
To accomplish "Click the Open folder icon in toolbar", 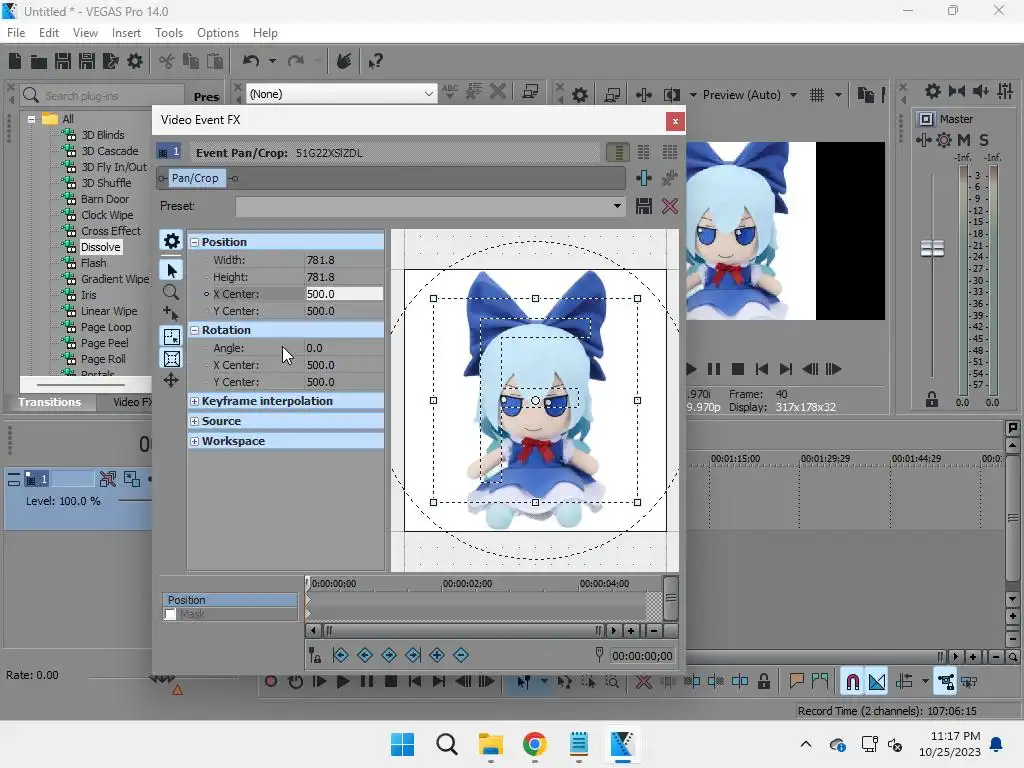I will coord(39,61).
